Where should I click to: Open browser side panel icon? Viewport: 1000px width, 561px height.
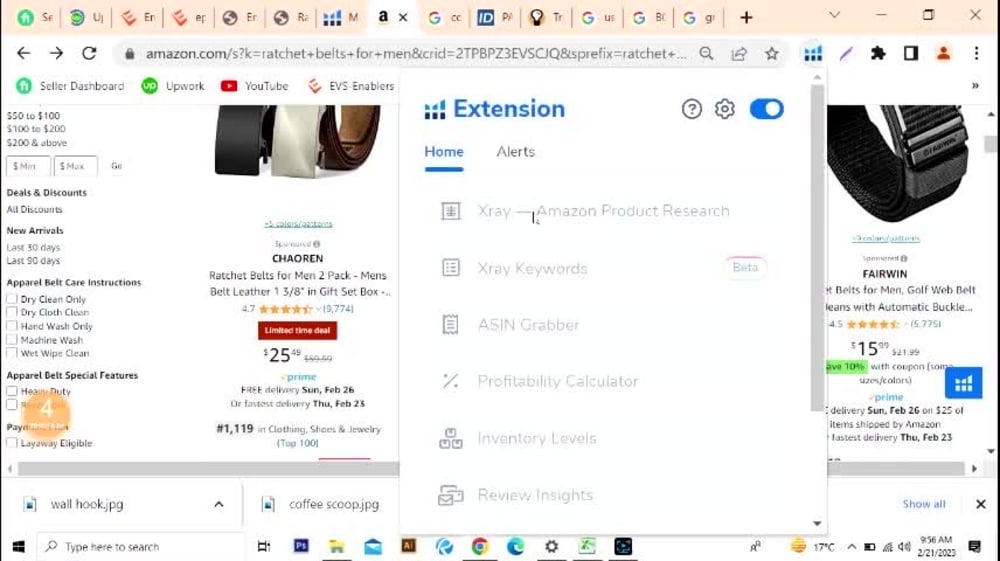(911, 54)
